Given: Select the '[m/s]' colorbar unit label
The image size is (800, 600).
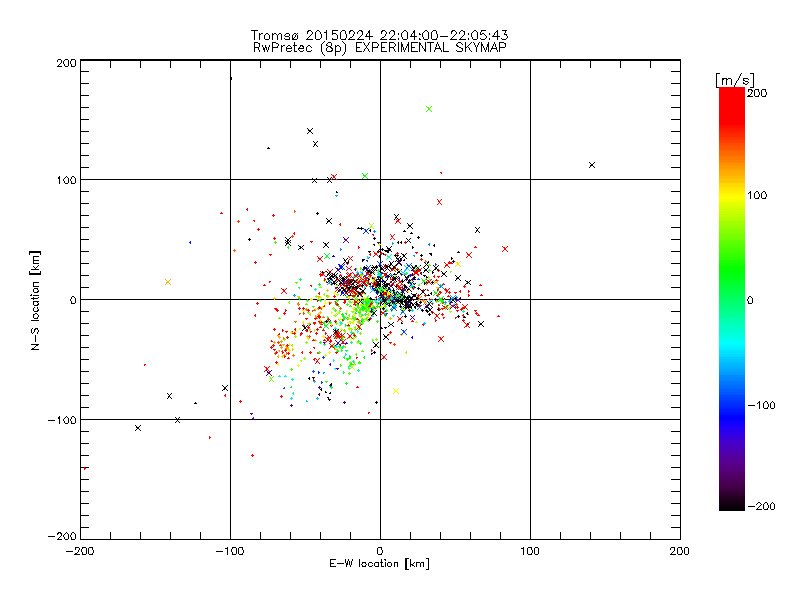Looking at the screenshot, I should [735, 80].
